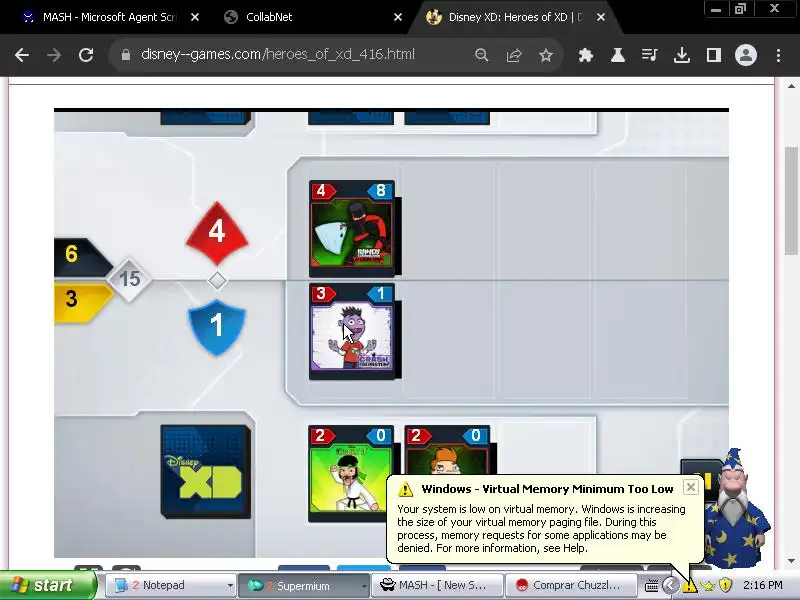Click the silver diamond showing 15
The width and height of the screenshot is (800, 600).
click(x=129, y=279)
